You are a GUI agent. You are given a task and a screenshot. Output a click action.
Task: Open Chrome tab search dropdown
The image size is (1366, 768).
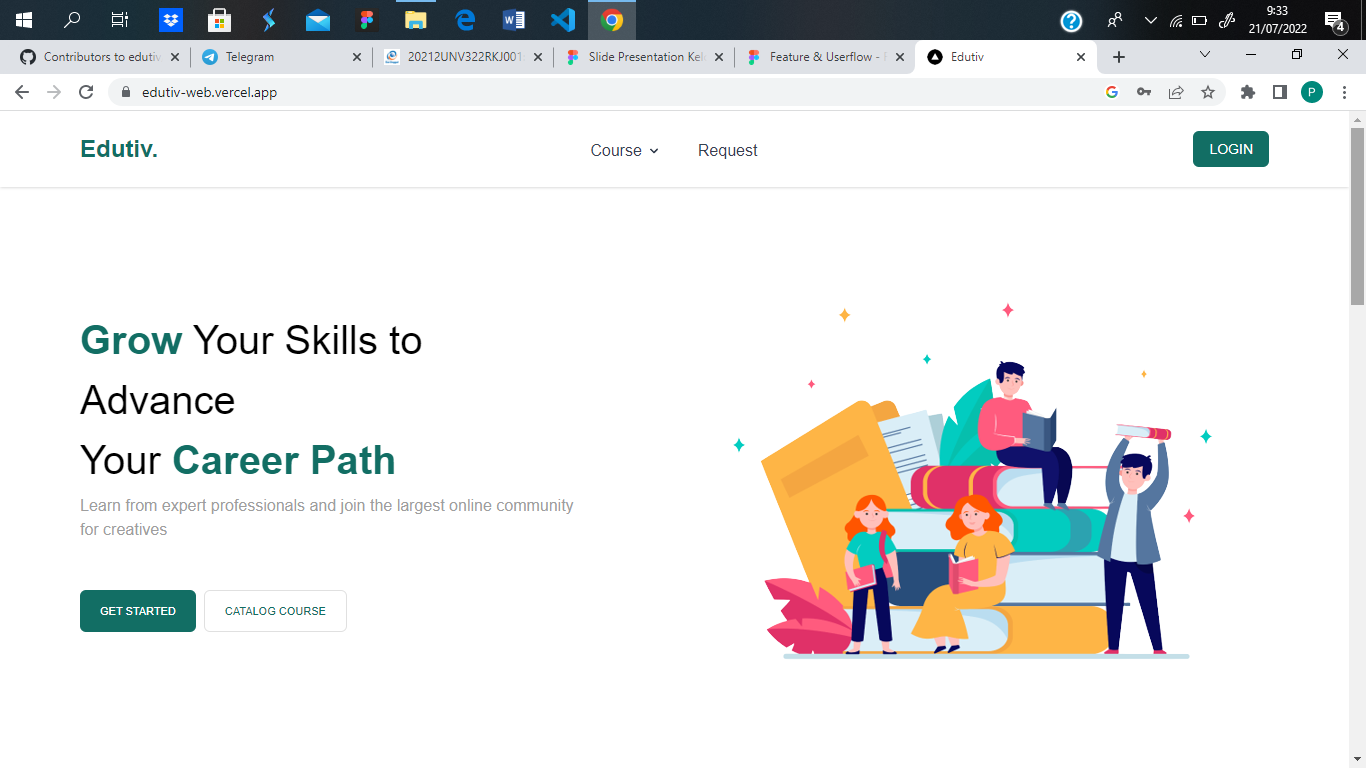(x=1205, y=54)
